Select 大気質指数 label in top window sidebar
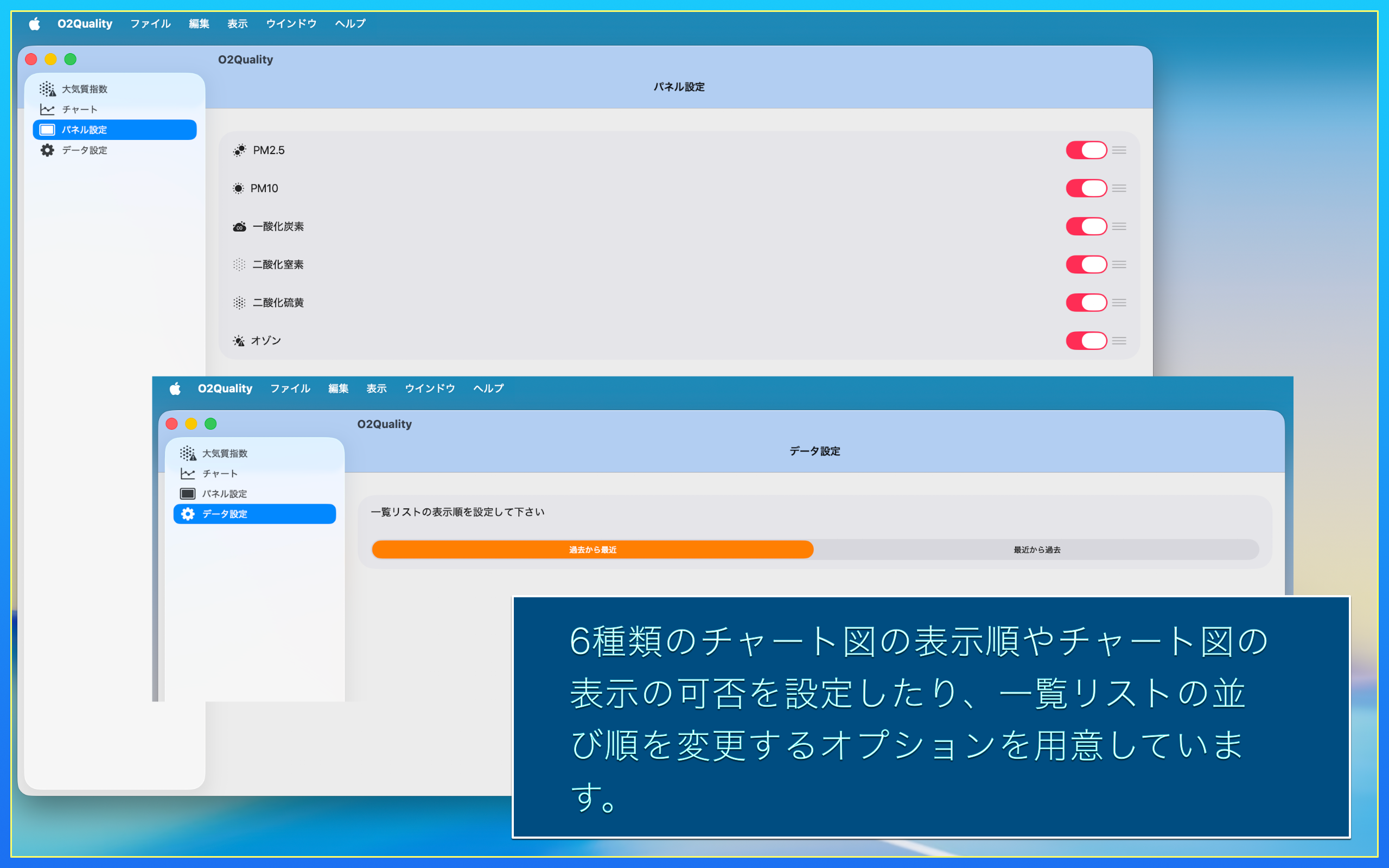Screen dimensions: 1389x868 [x=85, y=89]
